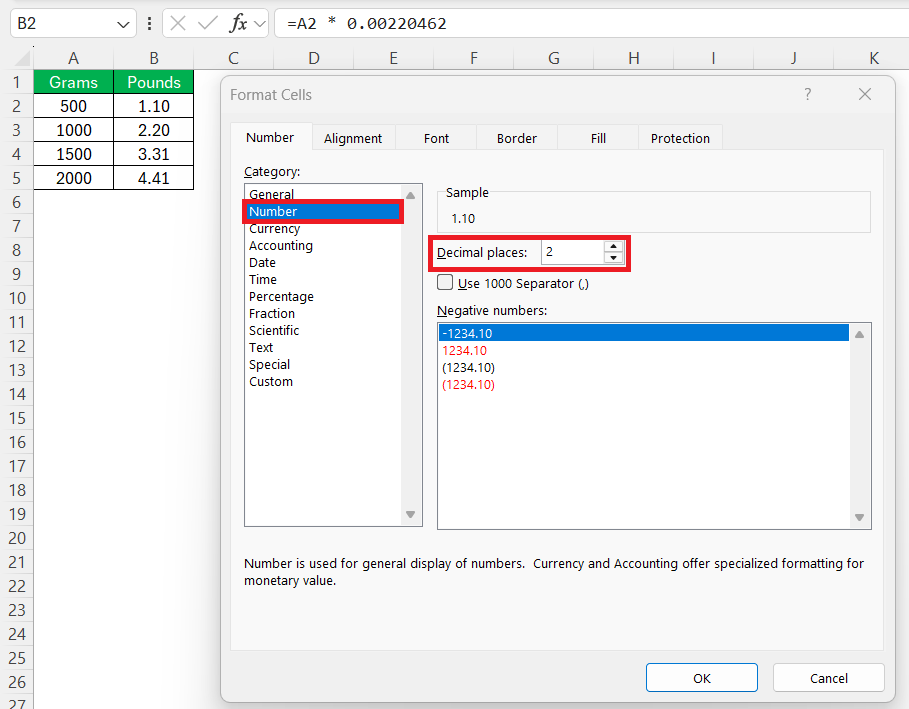Click the Pounds header cell
This screenshot has height=709, width=909.
154,82
